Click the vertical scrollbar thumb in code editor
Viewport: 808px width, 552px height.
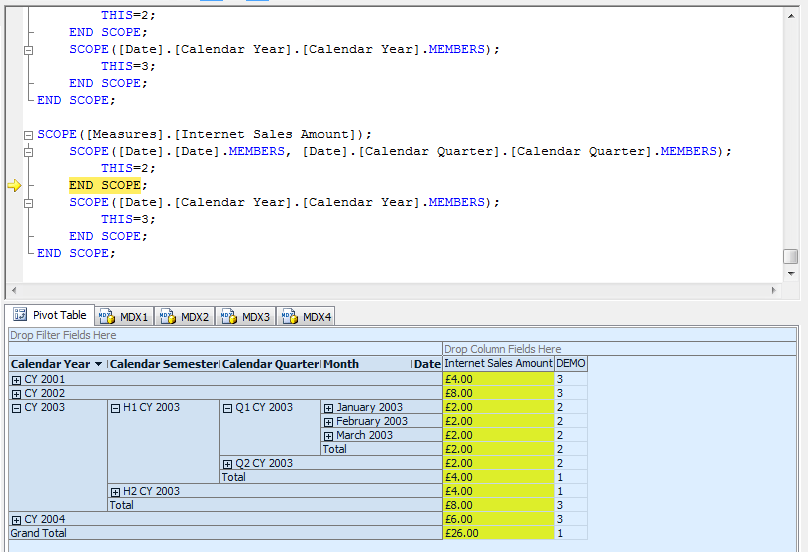[x=790, y=256]
